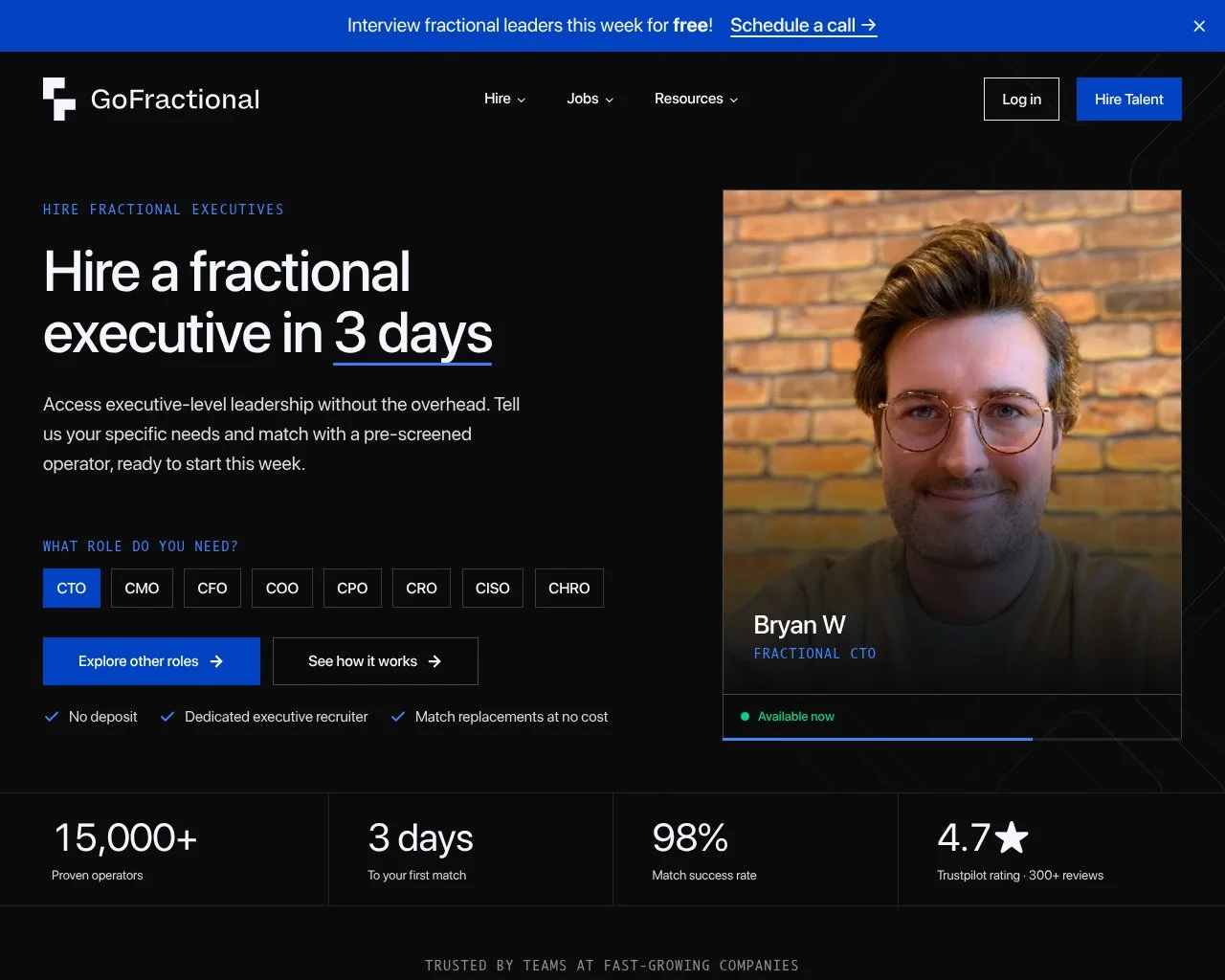This screenshot has height=980, width=1225.
Task: Follow the Schedule a call link
Action: [x=803, y=26]
